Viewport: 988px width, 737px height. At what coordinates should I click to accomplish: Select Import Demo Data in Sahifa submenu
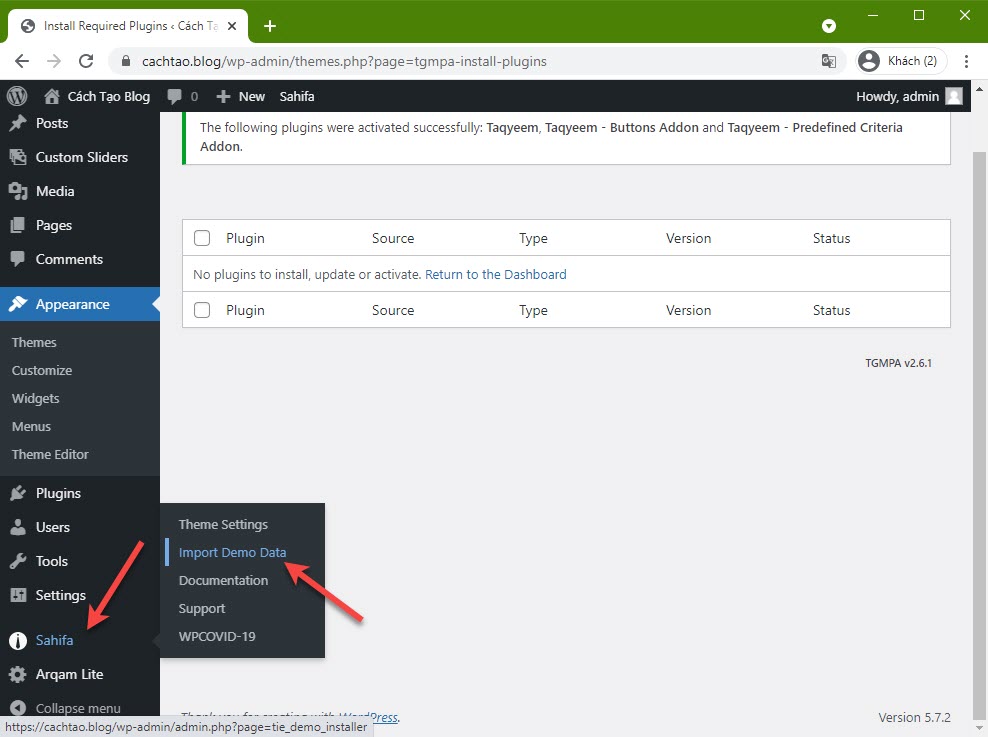[x=233, y=552]
